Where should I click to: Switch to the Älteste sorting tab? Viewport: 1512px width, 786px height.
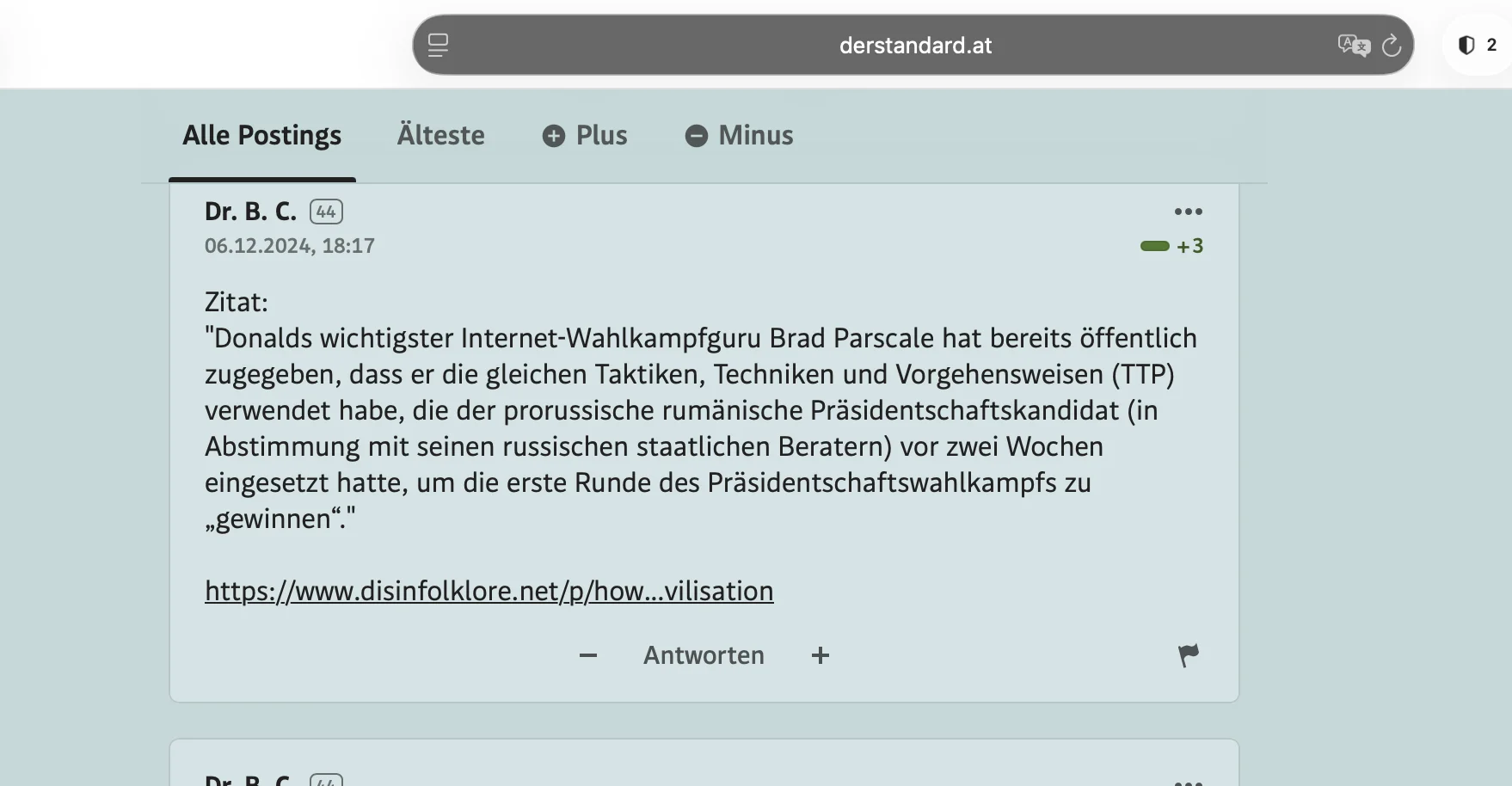tap(440, 135)
